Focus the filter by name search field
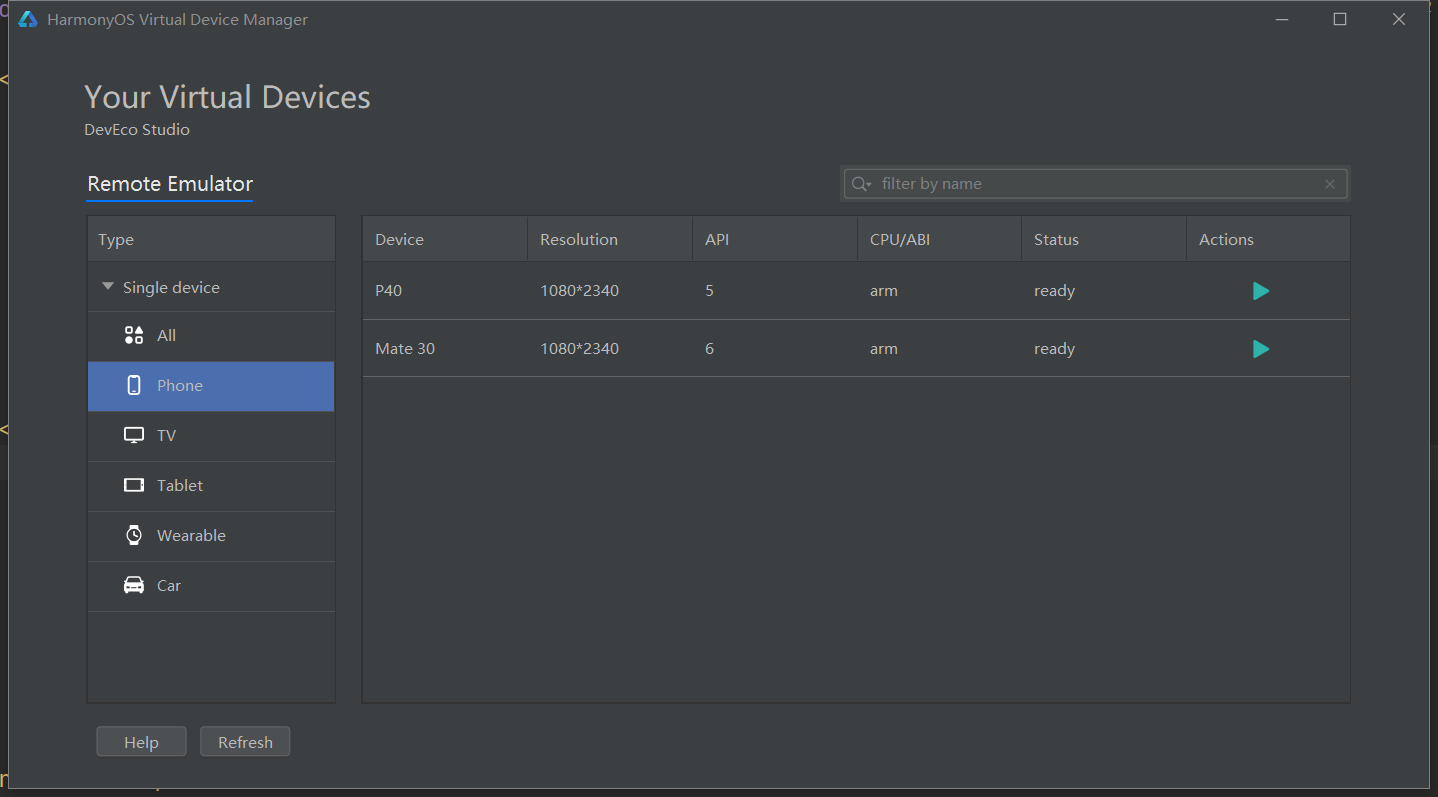1438x797 pixels. point(1096,184)
